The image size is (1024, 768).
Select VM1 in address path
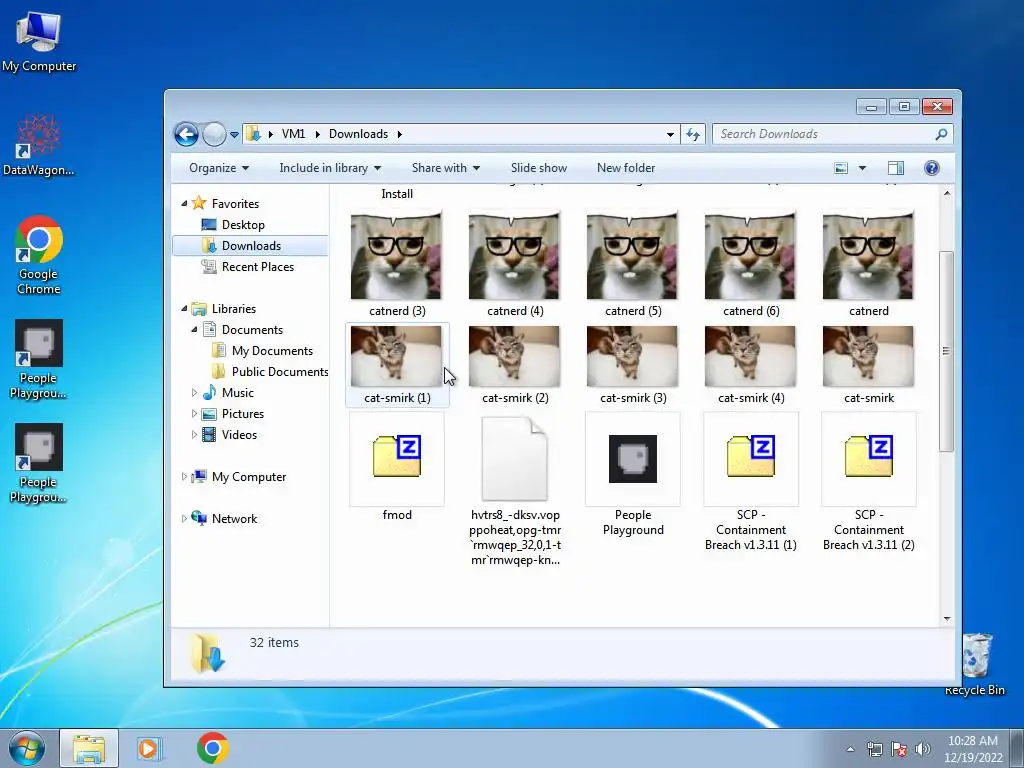coord(293,134)
